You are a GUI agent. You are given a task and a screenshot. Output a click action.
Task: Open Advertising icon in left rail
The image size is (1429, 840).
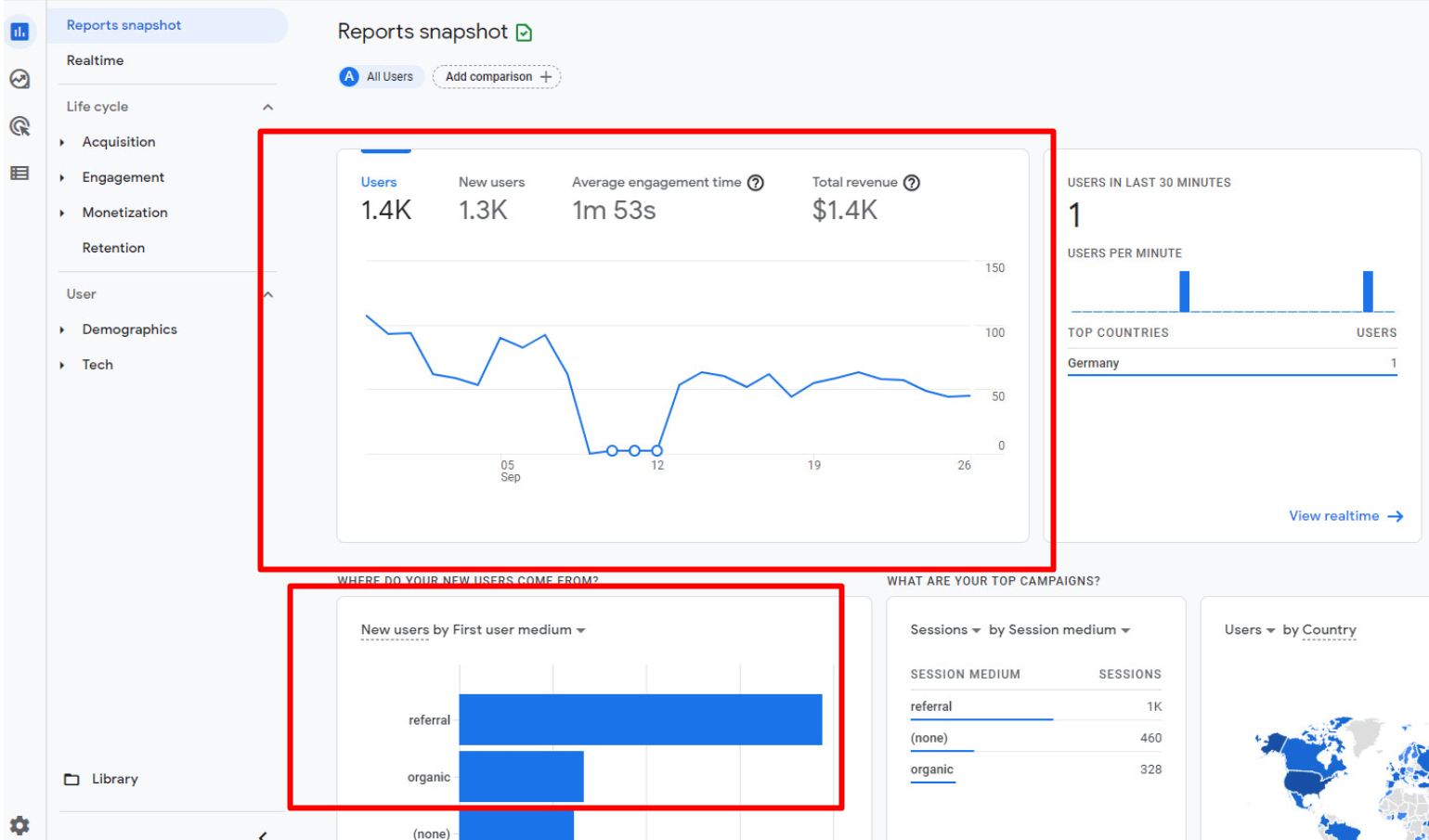[19, 126]
